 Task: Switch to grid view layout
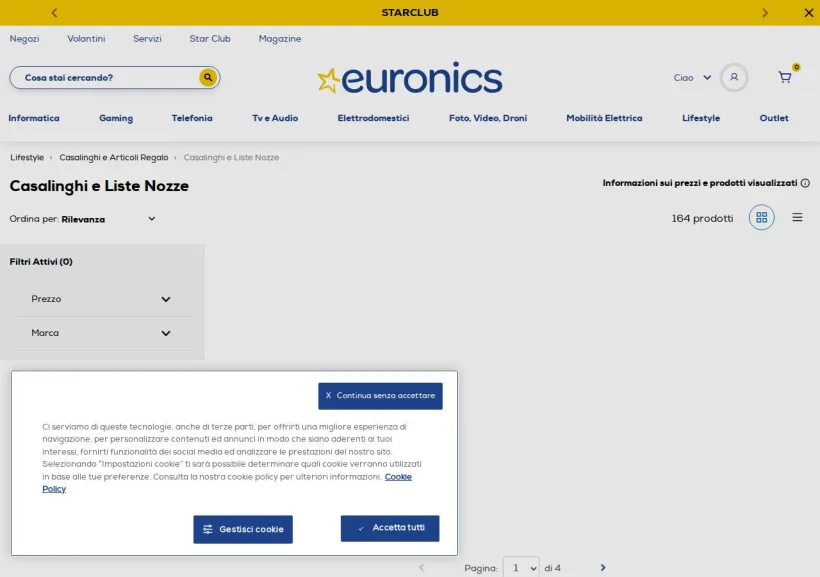pos(761,218)
